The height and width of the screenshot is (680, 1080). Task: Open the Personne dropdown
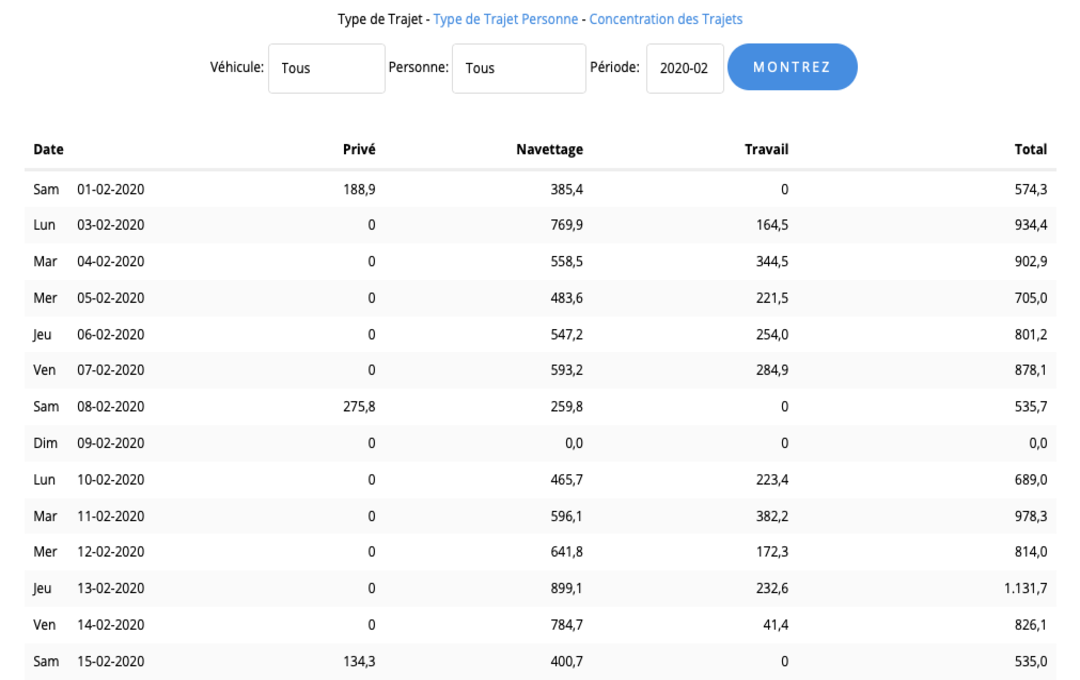pos(518,69)
